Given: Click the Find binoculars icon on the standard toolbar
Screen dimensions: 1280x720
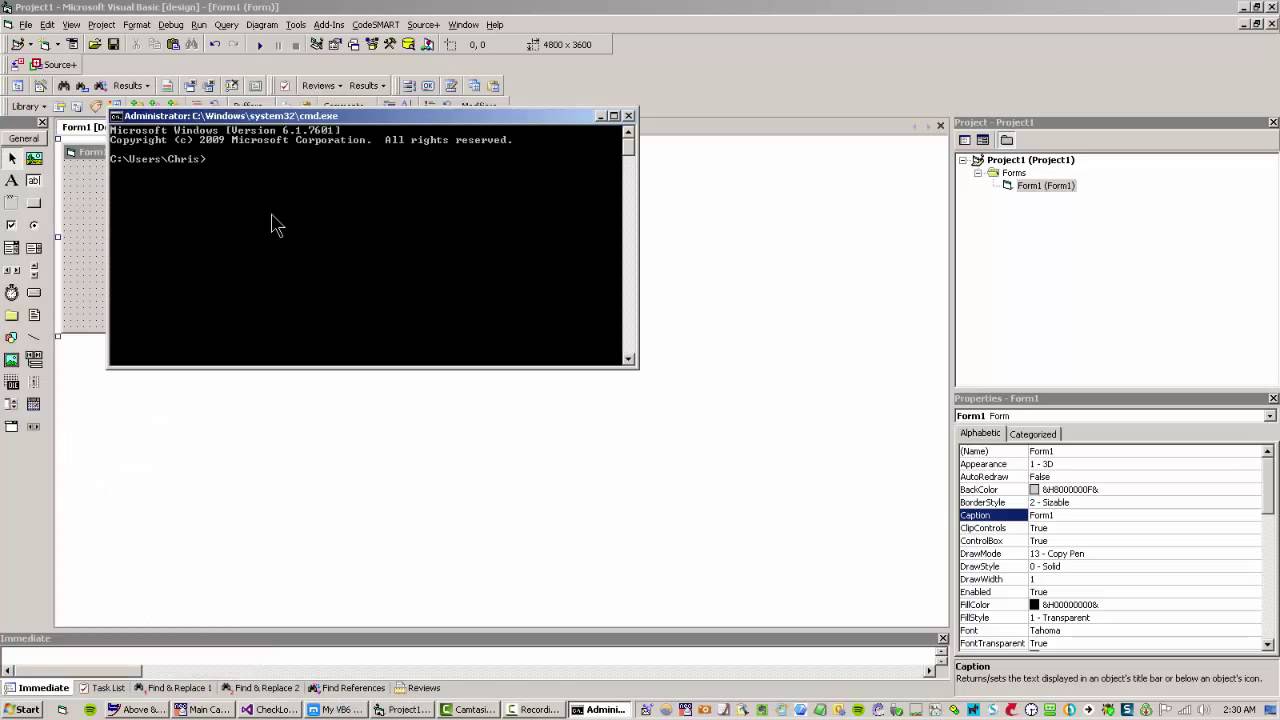Looking at the screenshot, I should (191, 44).
